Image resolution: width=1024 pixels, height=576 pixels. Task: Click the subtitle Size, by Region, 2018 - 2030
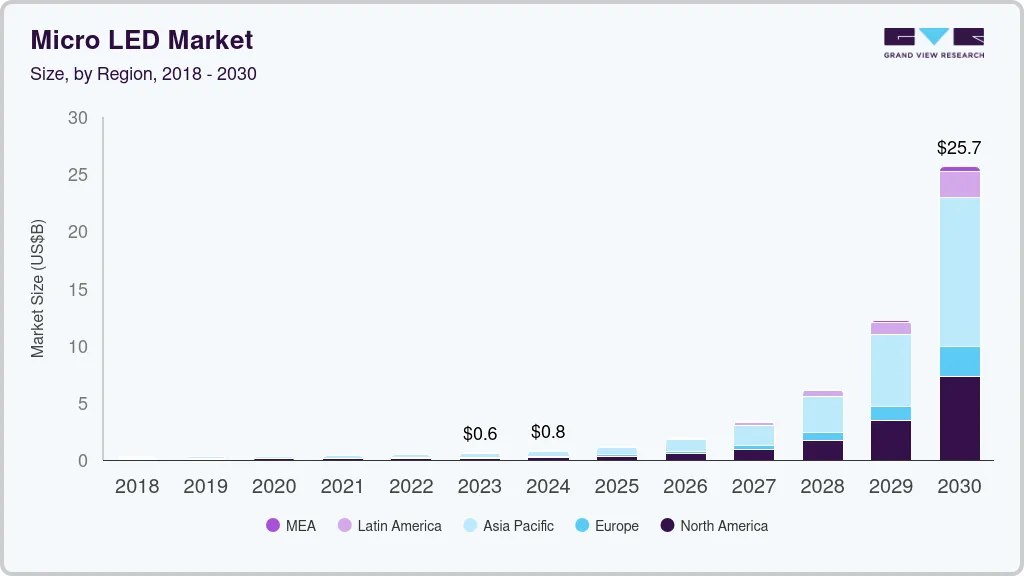(x=144, y=74)
